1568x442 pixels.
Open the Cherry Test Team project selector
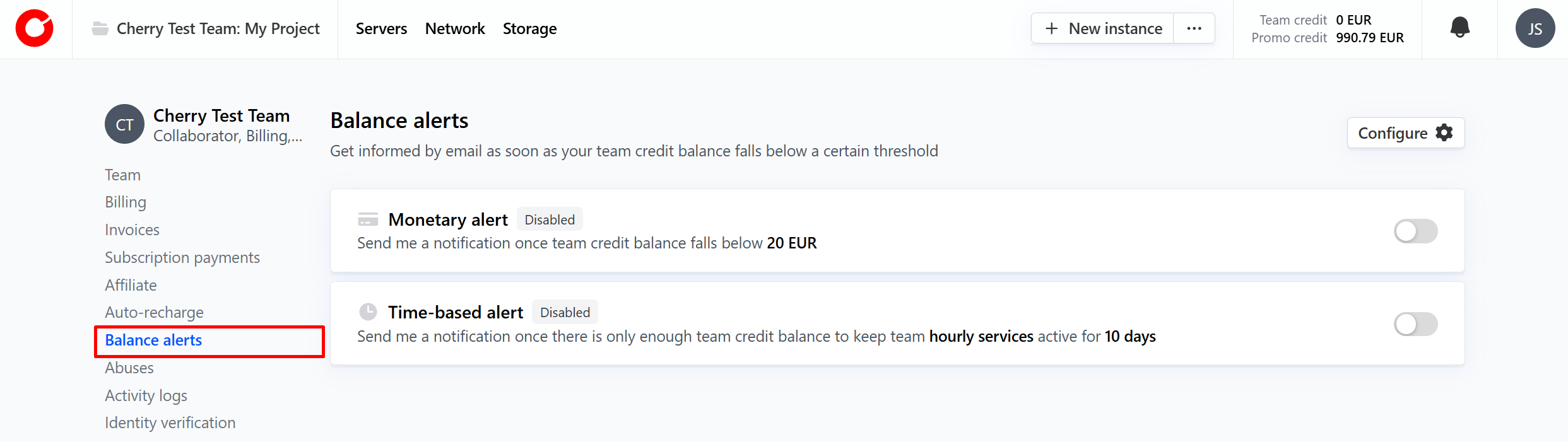click(218, 29)
